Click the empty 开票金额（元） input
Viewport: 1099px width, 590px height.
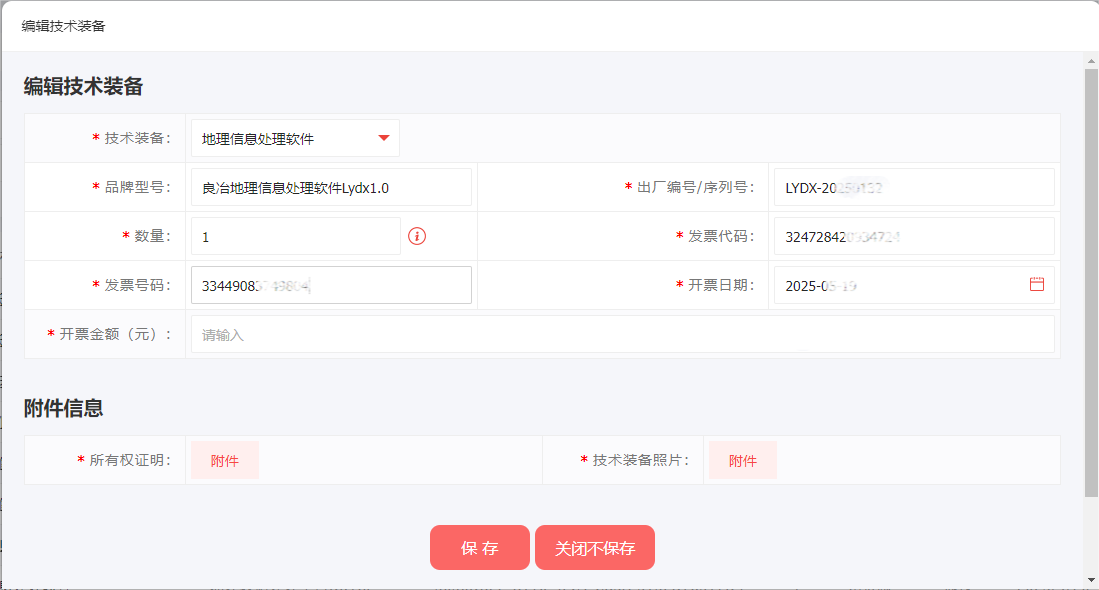click(622, 334)
